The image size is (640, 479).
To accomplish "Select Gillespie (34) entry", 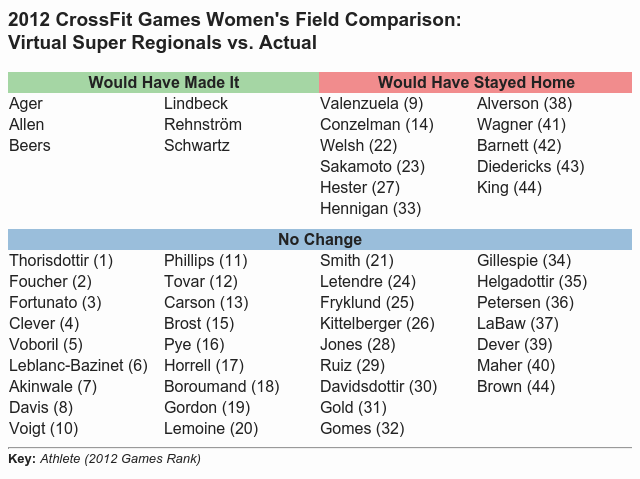I will click(x=524, y=261).
